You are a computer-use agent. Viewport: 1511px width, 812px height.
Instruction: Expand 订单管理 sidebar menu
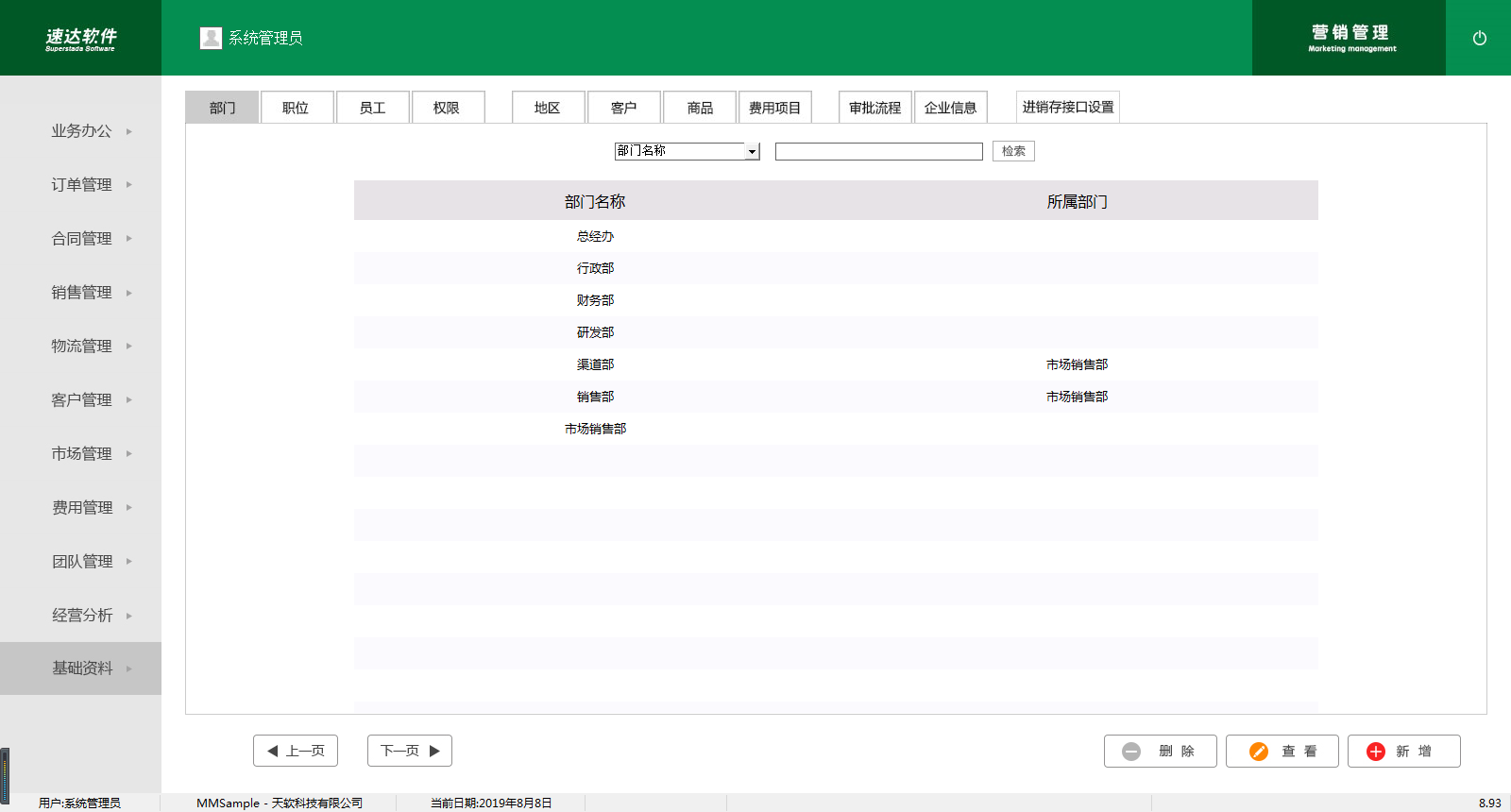click(81, 185)
